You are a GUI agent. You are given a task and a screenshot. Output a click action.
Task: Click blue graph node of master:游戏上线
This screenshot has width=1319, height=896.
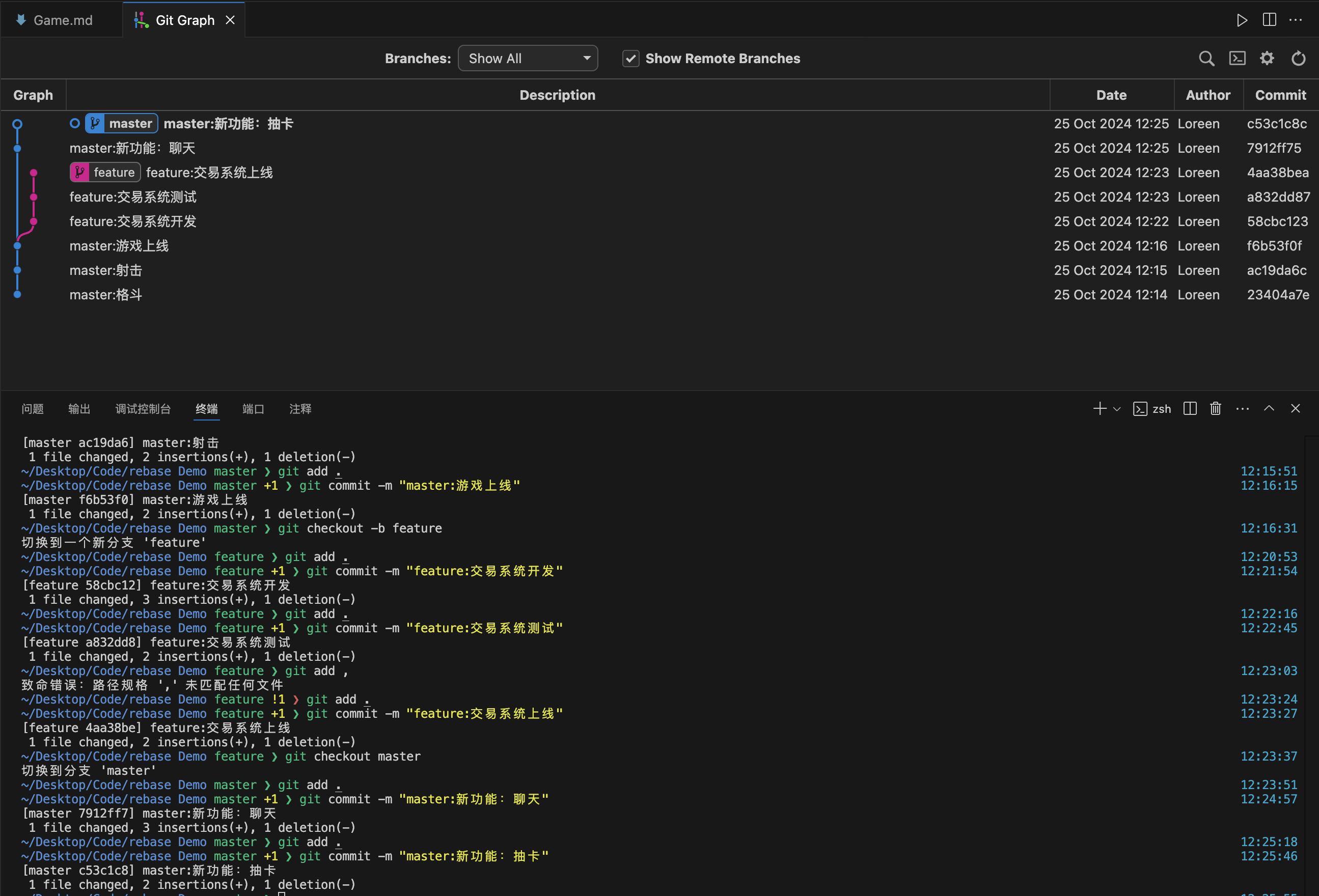[x=18, y=246]
